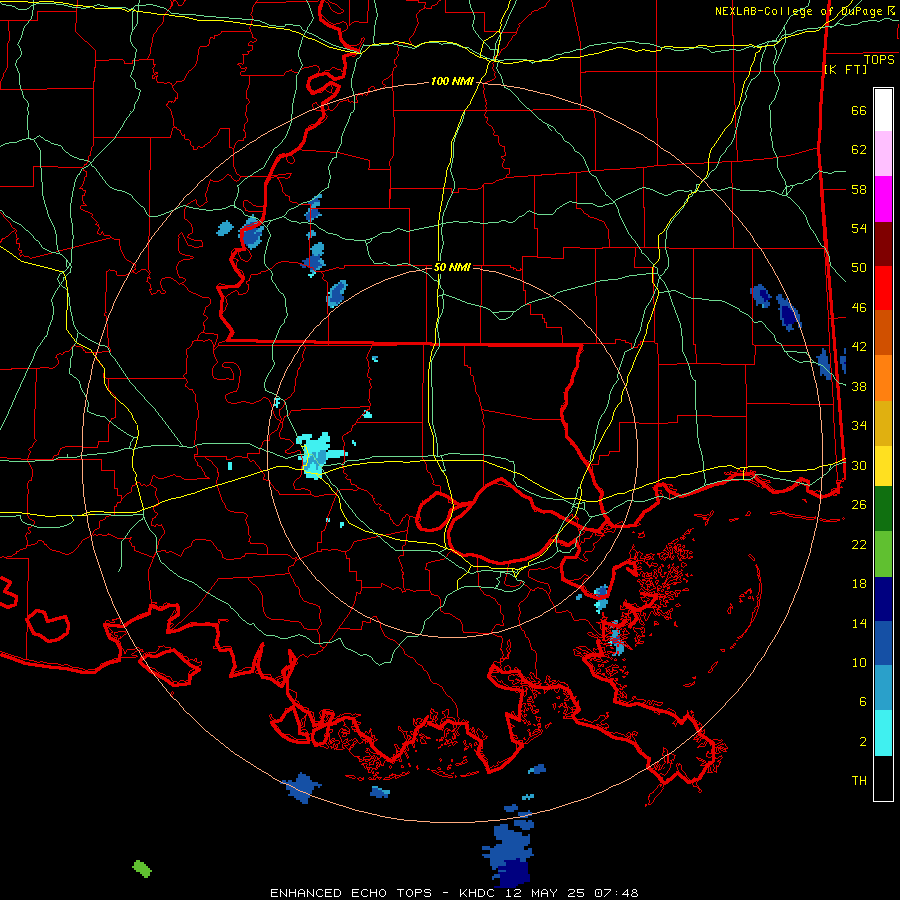Click the legend value 50
This screenshot has width=900, height=900.
coord(859,268)
